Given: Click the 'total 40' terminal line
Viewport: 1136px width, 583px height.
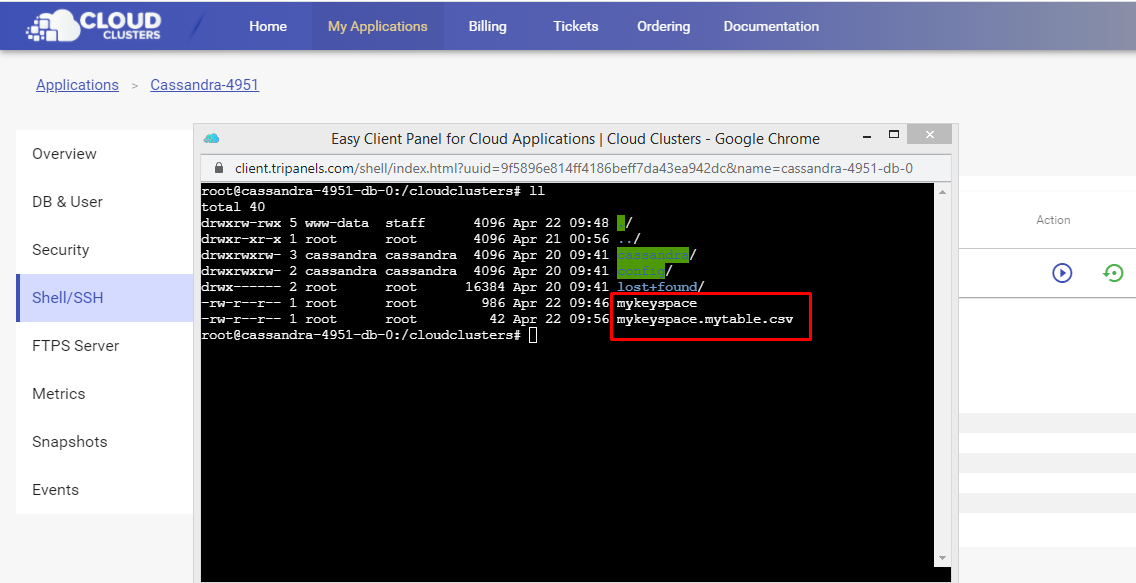Looking at the screenshot, I should pyautogui.click(x=233, y=207).
